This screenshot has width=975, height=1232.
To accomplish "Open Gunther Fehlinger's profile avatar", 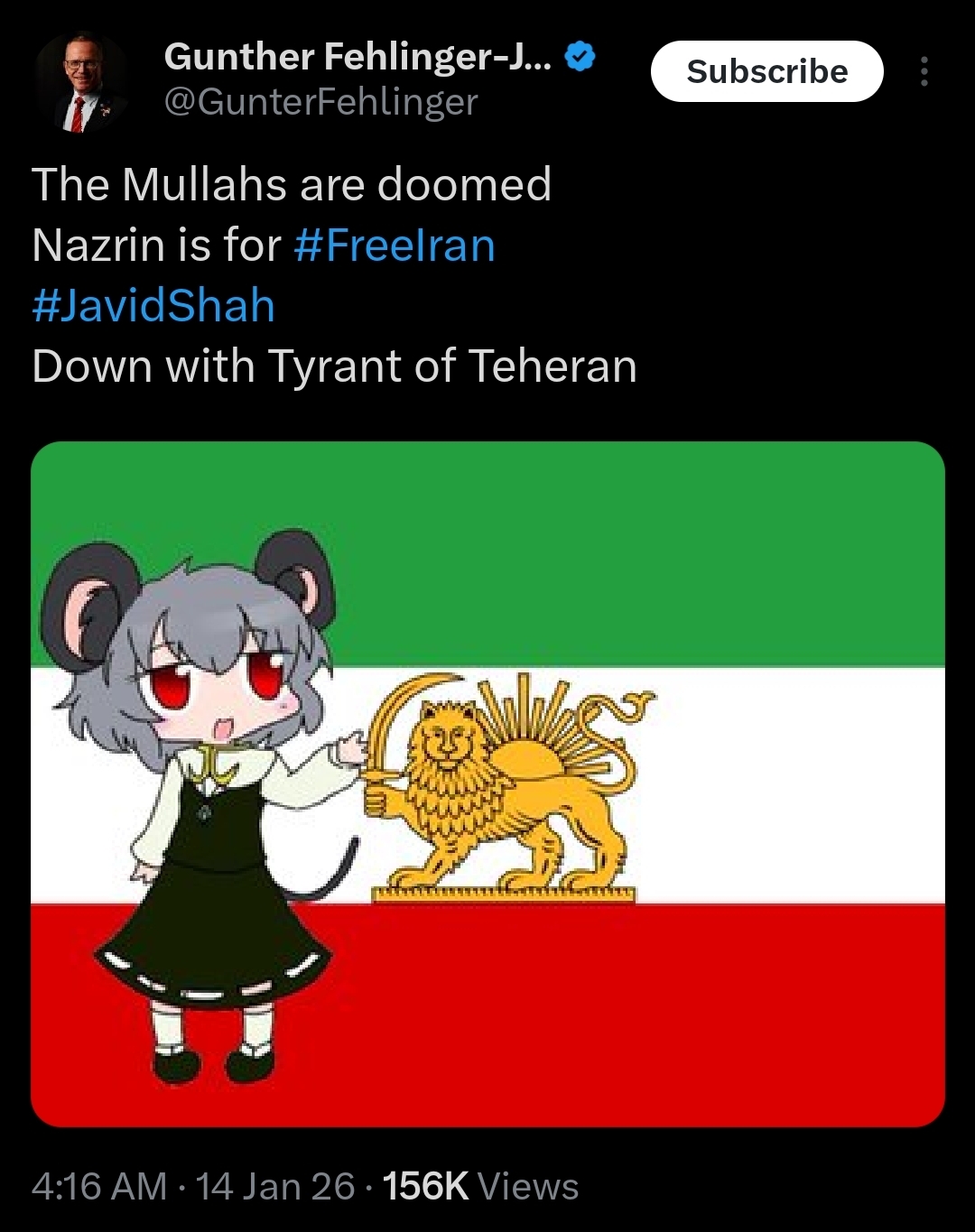I will (81, 83).
